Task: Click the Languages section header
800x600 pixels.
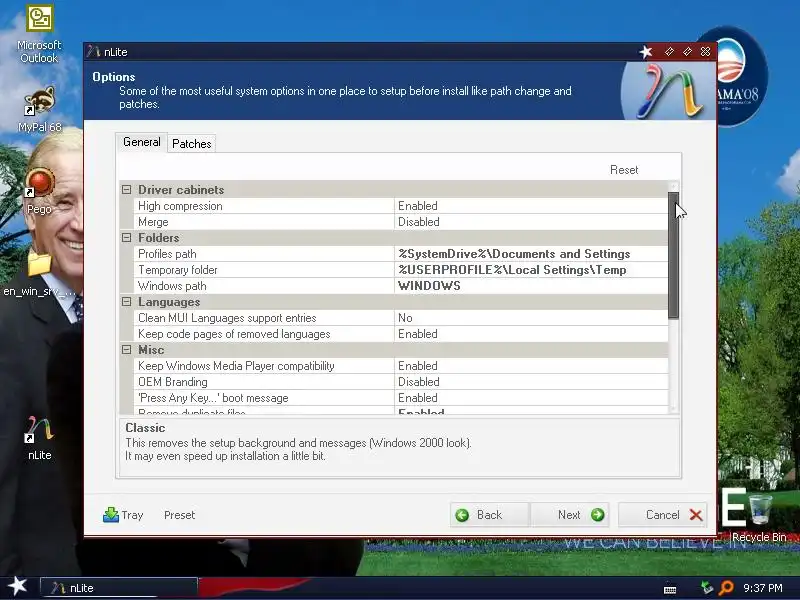Action: 169,302
